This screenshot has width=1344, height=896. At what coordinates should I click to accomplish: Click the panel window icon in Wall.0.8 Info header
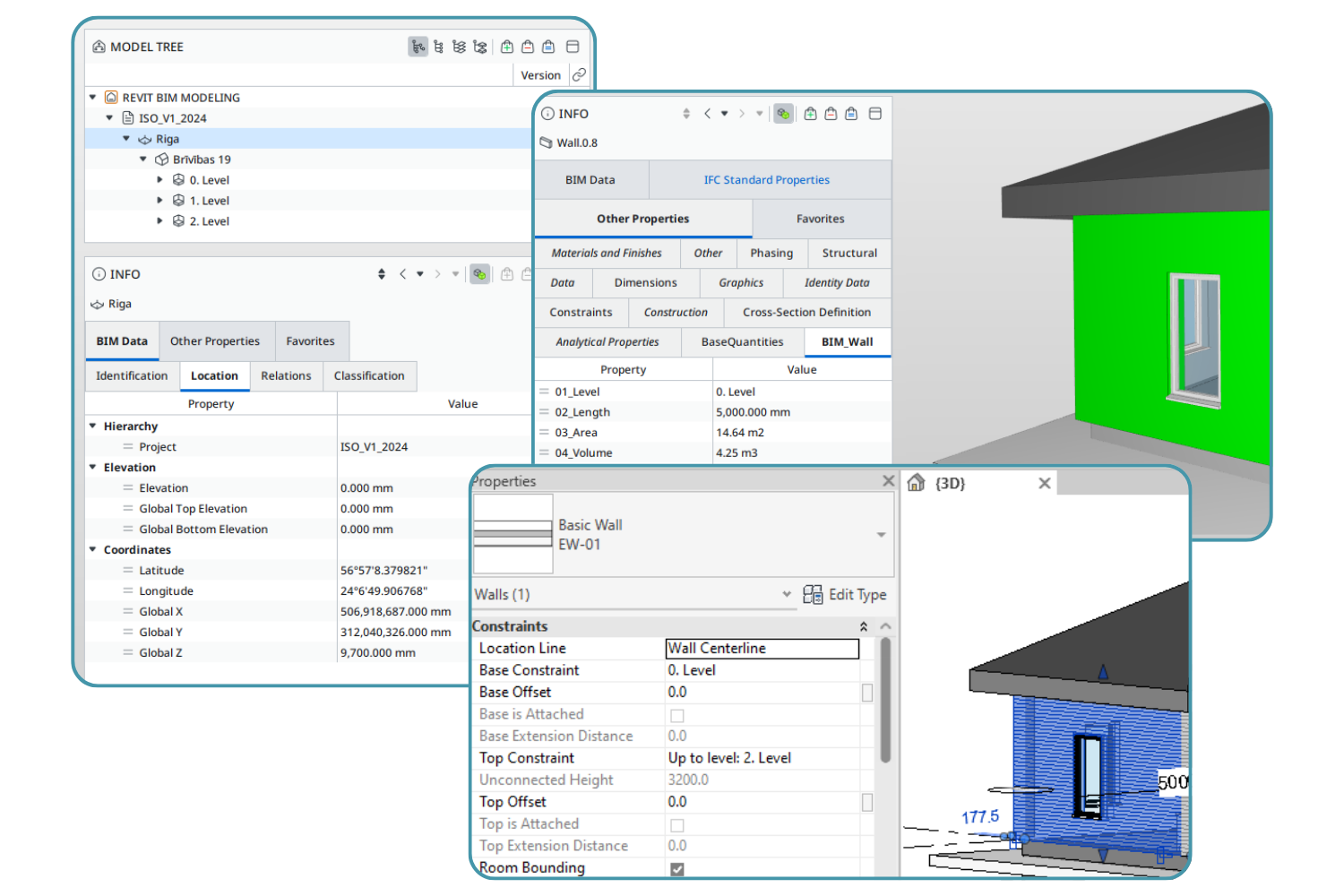[875, 114]
